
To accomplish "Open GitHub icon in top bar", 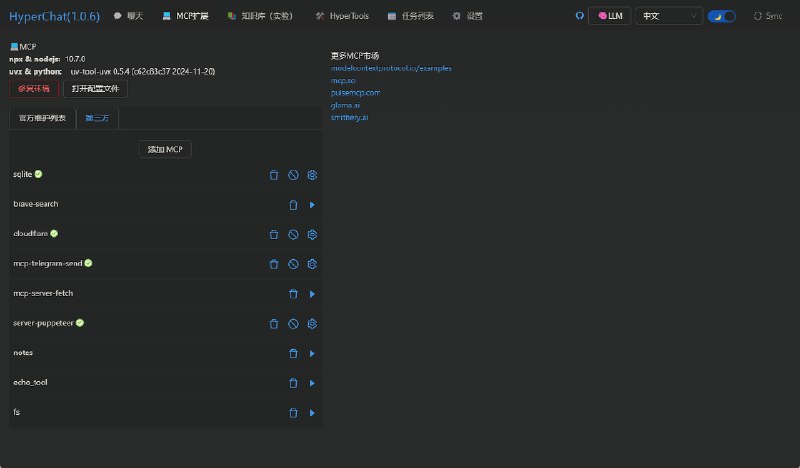I will tap(579, 16).
